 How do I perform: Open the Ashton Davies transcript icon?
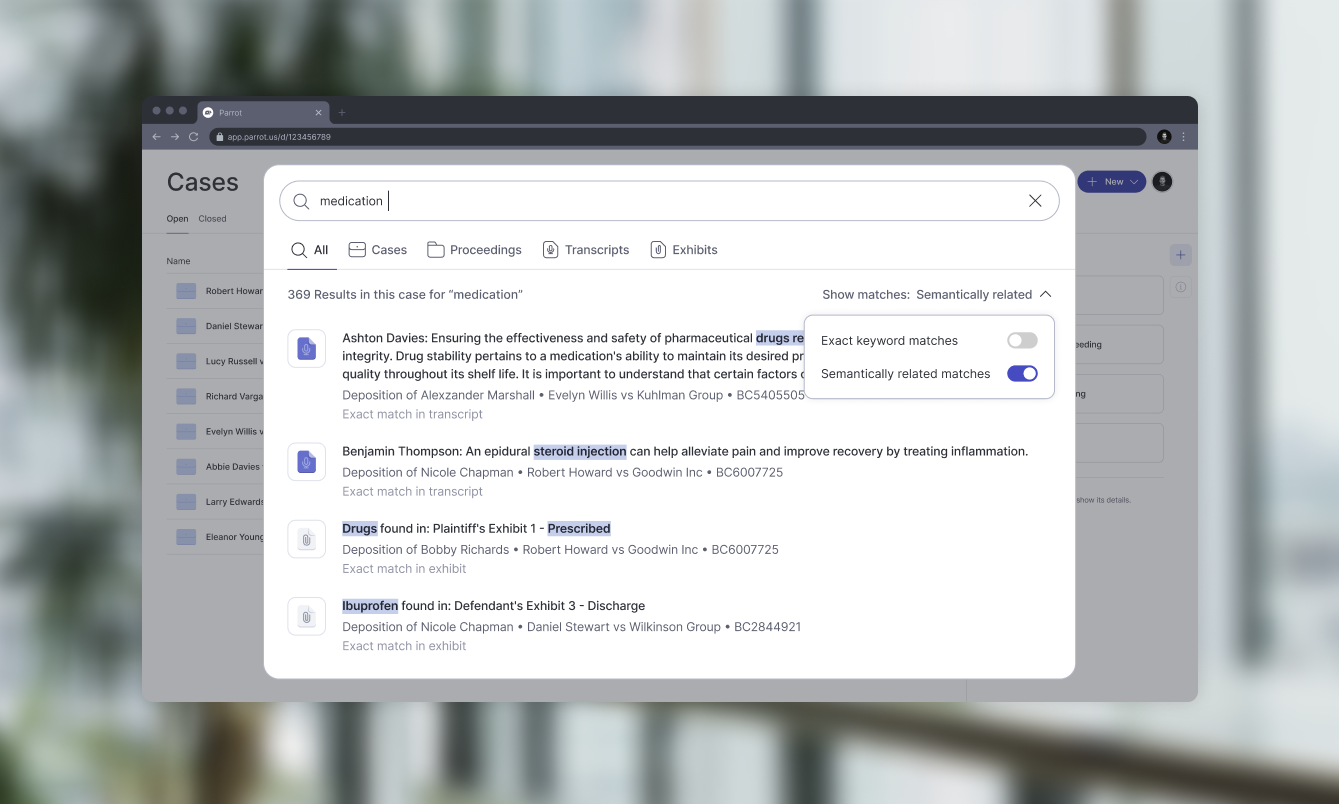coord(307,349)
